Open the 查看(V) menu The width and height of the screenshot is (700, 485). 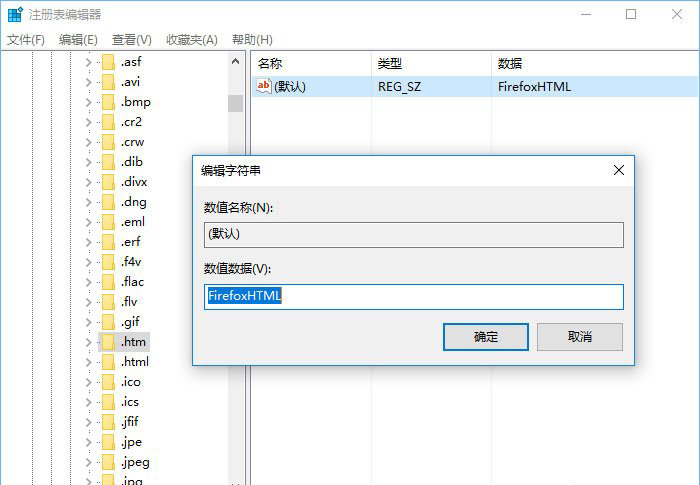pyautogui.click(x=132, y=40)
